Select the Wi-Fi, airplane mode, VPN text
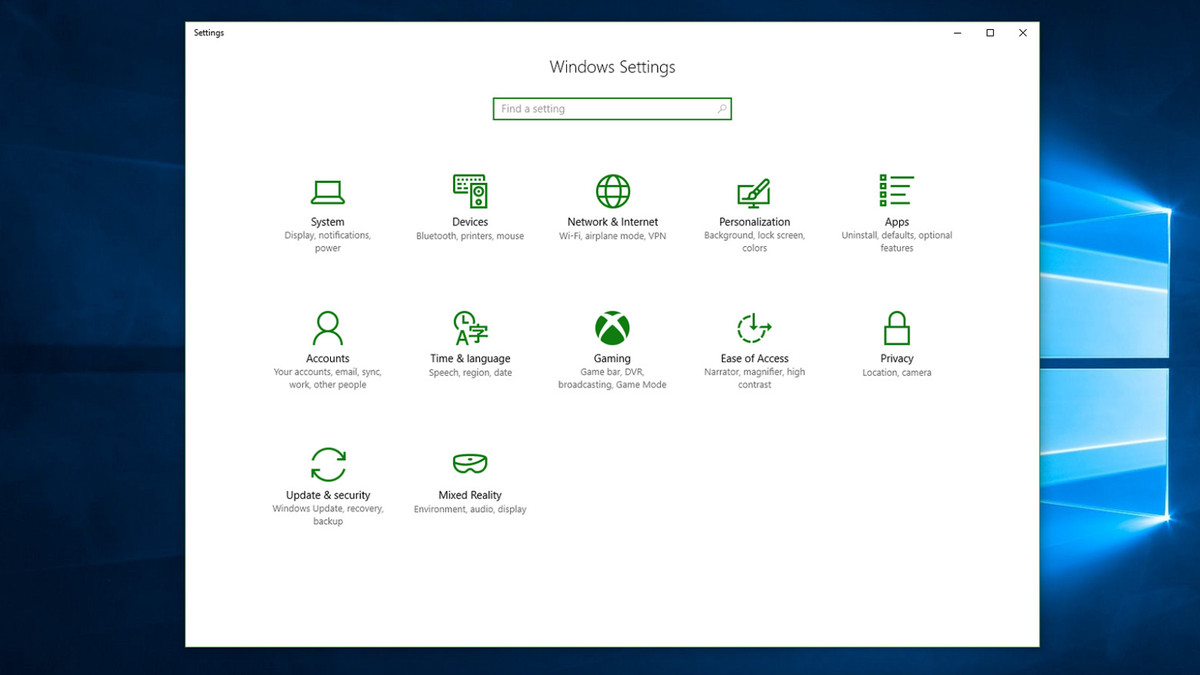The height and width of the screenshot is (675, 1200). (x=612, y=235)
